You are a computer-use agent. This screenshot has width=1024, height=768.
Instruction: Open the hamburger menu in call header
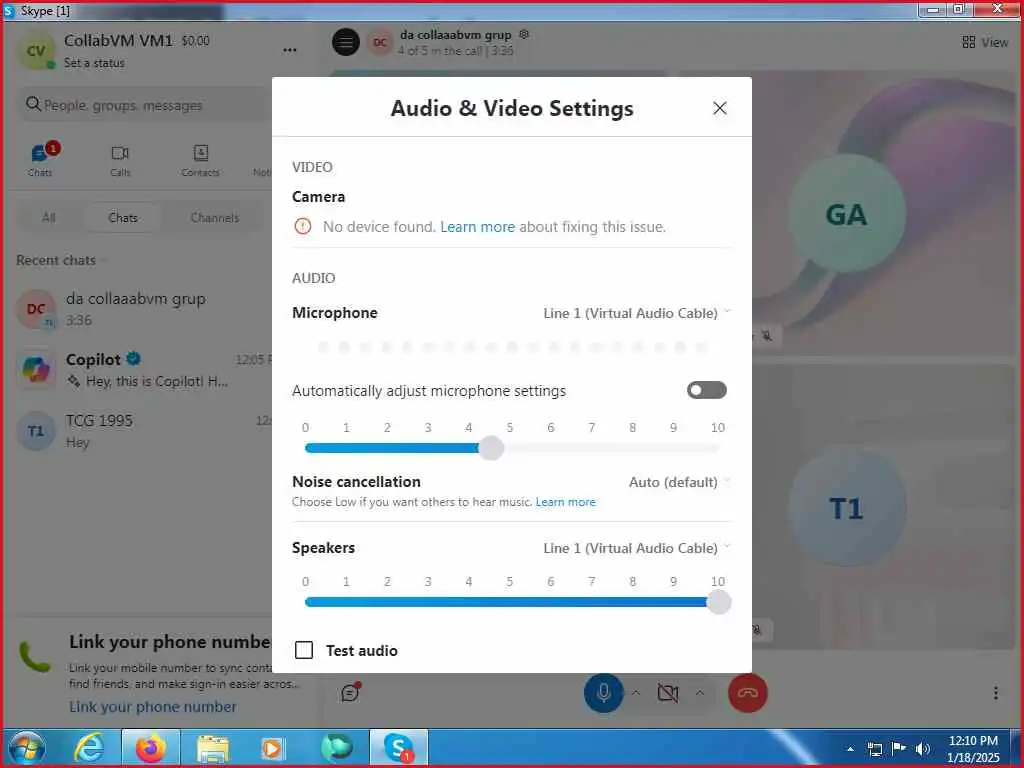(346, 42)
